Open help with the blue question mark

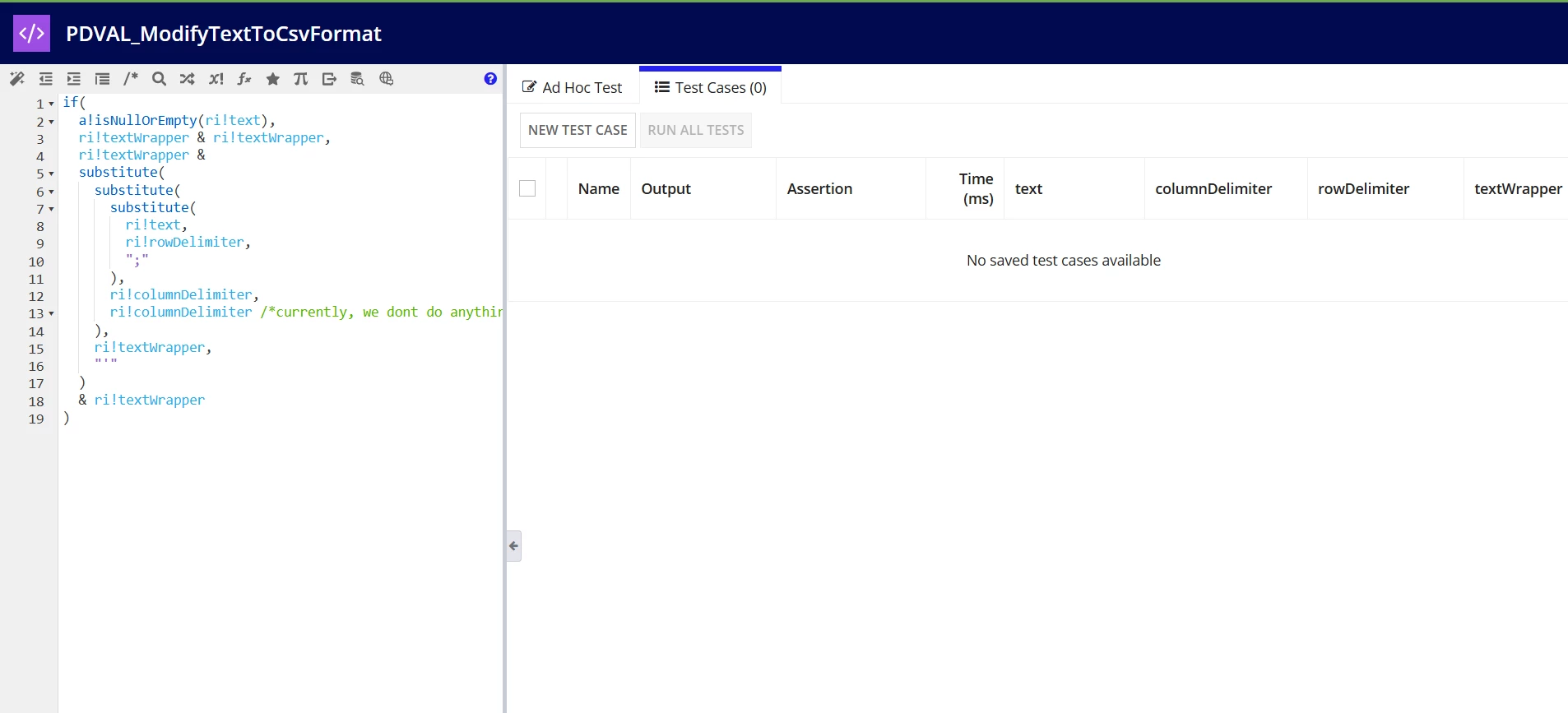pos(490,79)
